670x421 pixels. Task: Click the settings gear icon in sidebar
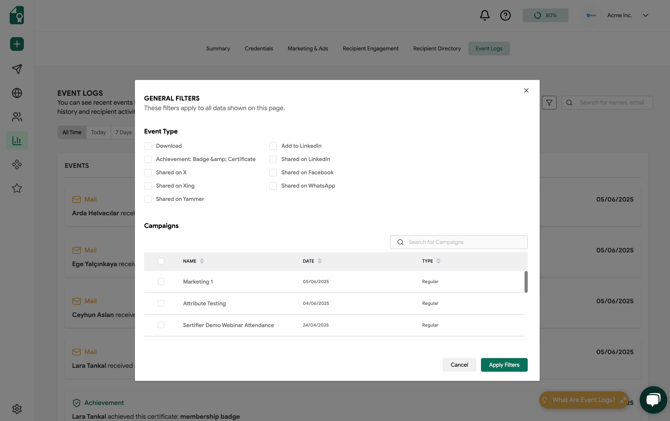pyautogui.click(x=17, y=409)
